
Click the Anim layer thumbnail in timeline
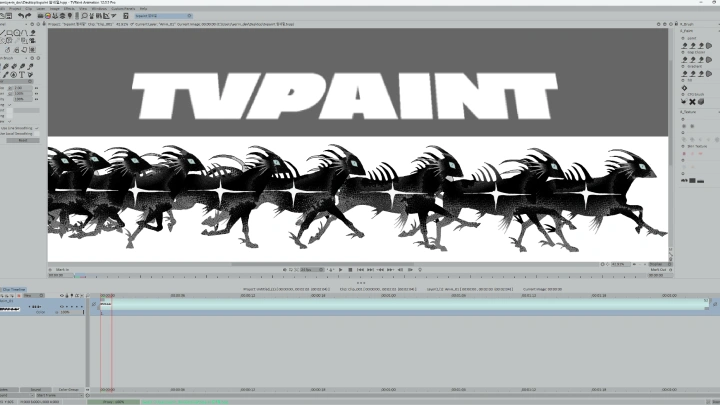click(x=10, y=309)
